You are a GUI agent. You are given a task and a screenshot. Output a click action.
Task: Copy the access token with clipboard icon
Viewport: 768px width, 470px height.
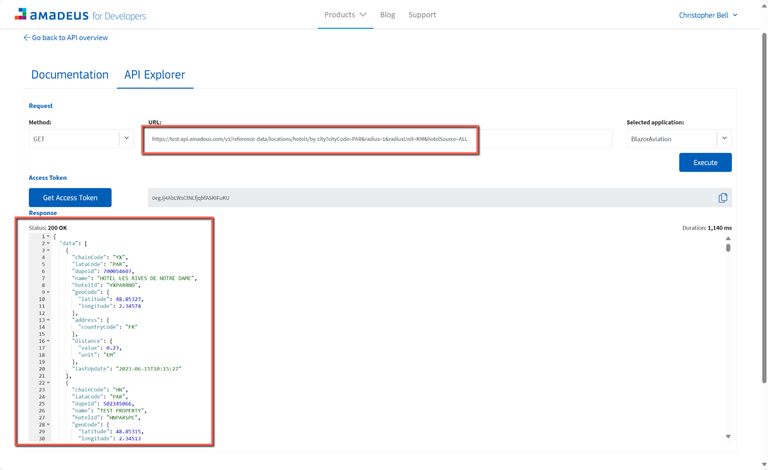point(722,198)
